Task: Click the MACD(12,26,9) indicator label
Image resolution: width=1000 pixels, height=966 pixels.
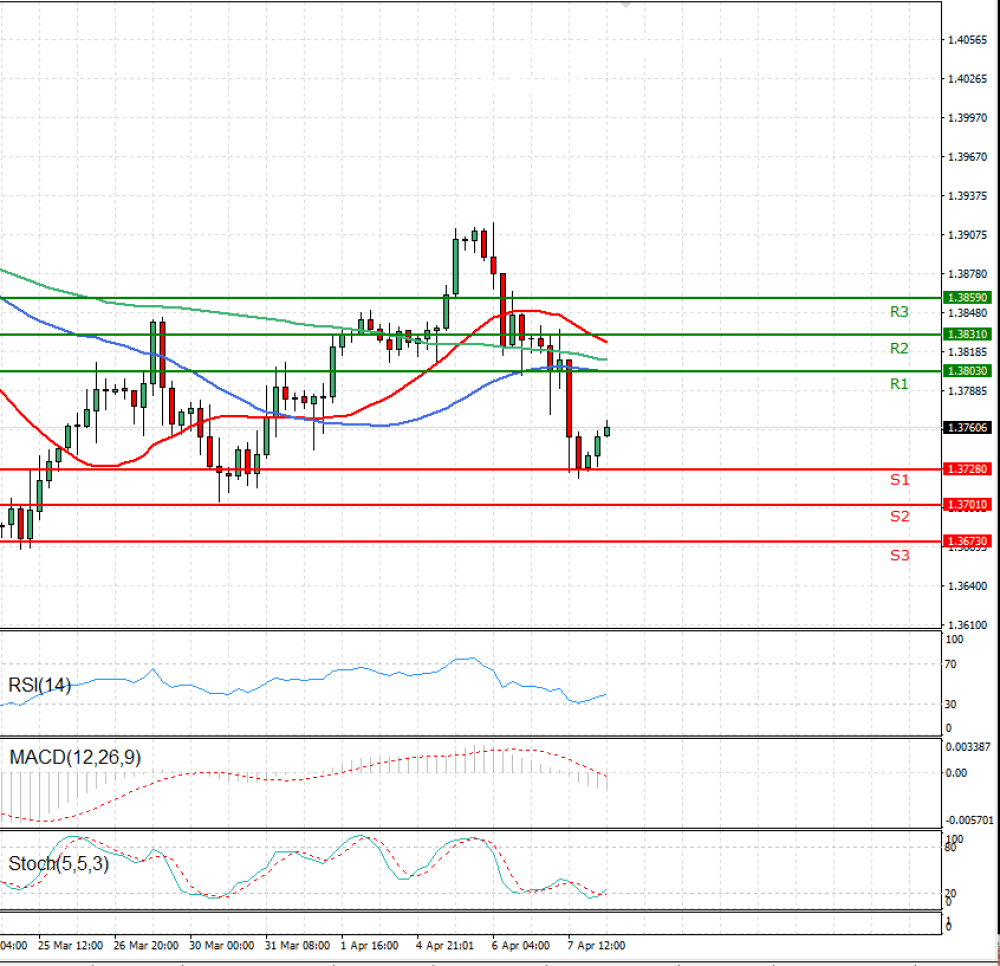Action: [x=75, y=757]
